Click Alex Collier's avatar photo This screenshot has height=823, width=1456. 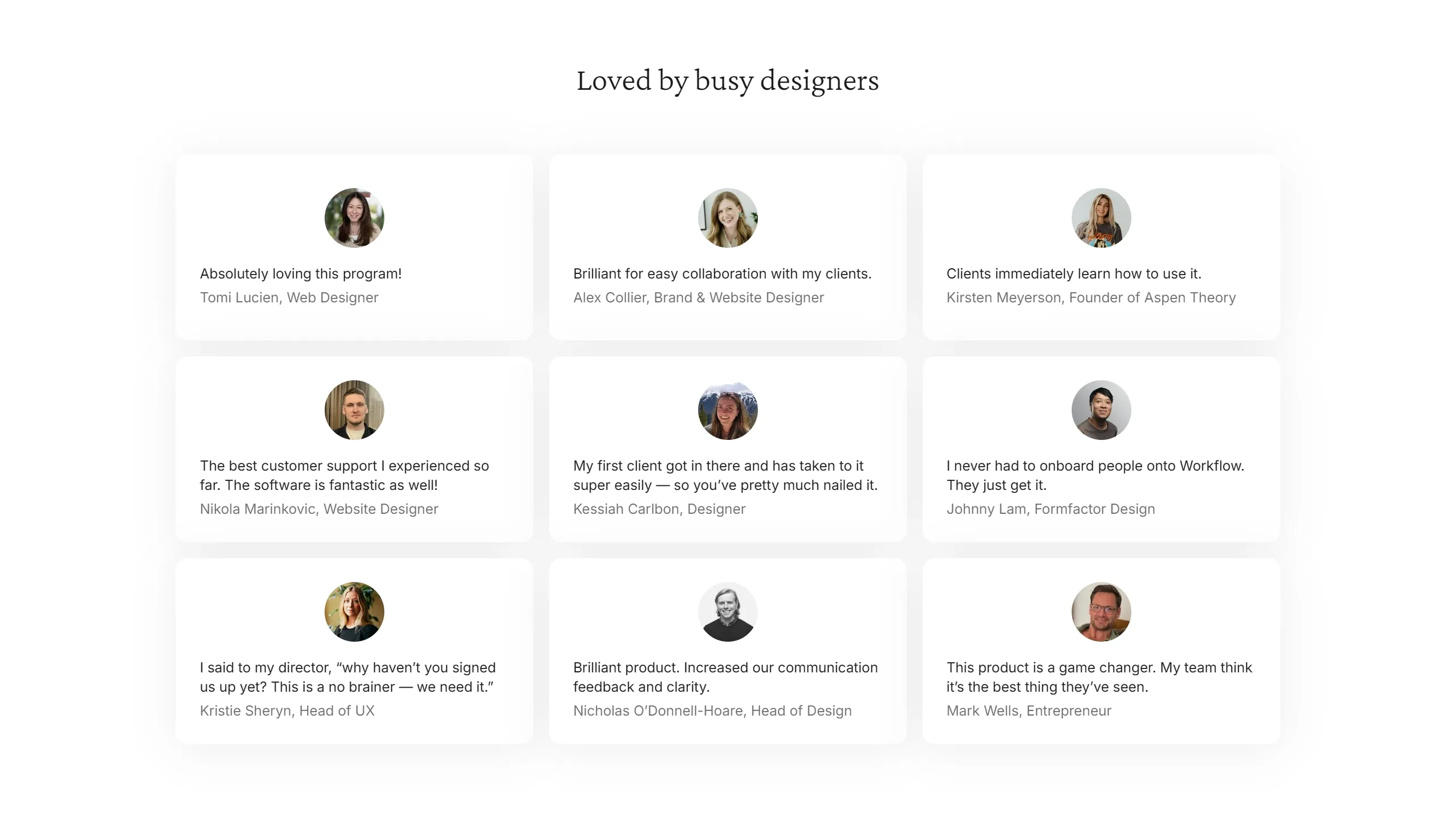(728, 218)
